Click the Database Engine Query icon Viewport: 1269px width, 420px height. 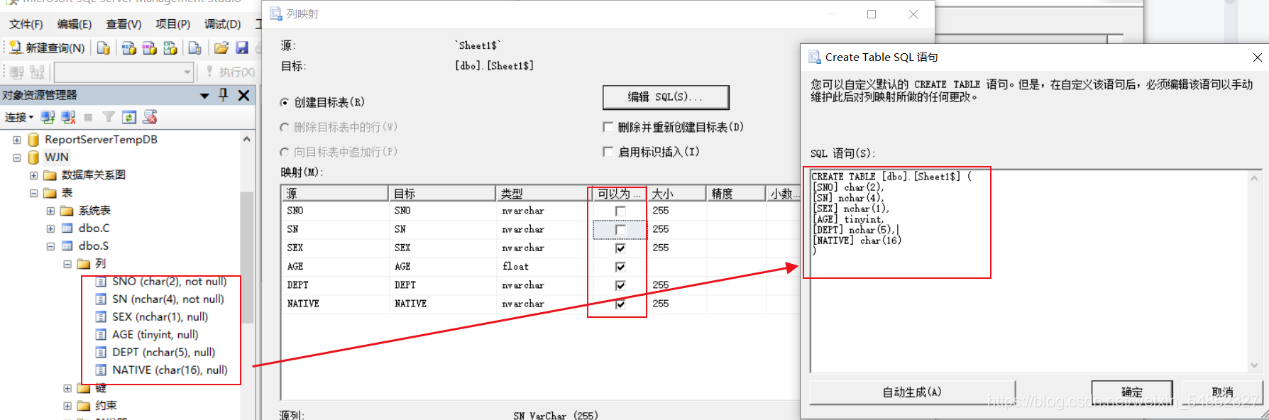pos(103,48)
